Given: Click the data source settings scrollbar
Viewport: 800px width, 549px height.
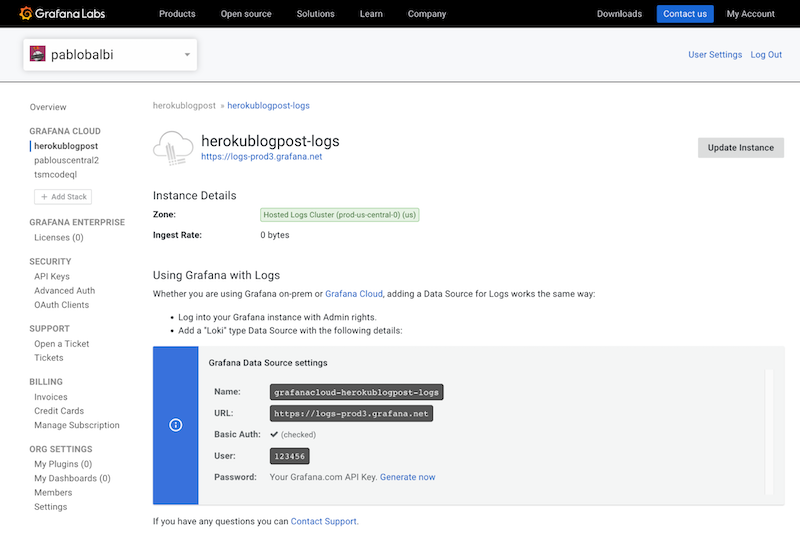Looking at the screenshot, I should [x=769, y=430].
